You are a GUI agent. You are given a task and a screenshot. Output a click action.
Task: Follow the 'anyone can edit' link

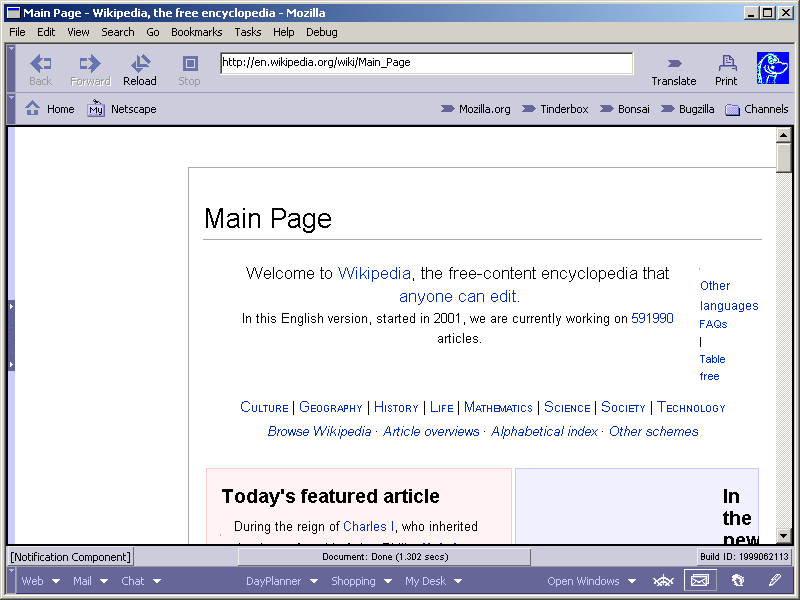click(x=458, y=296)
